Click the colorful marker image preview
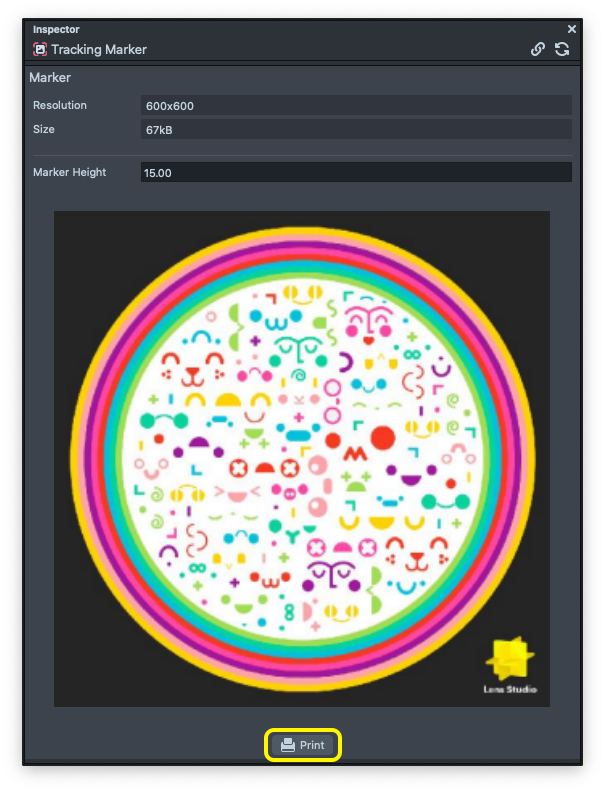 click(x=301, y=459)
